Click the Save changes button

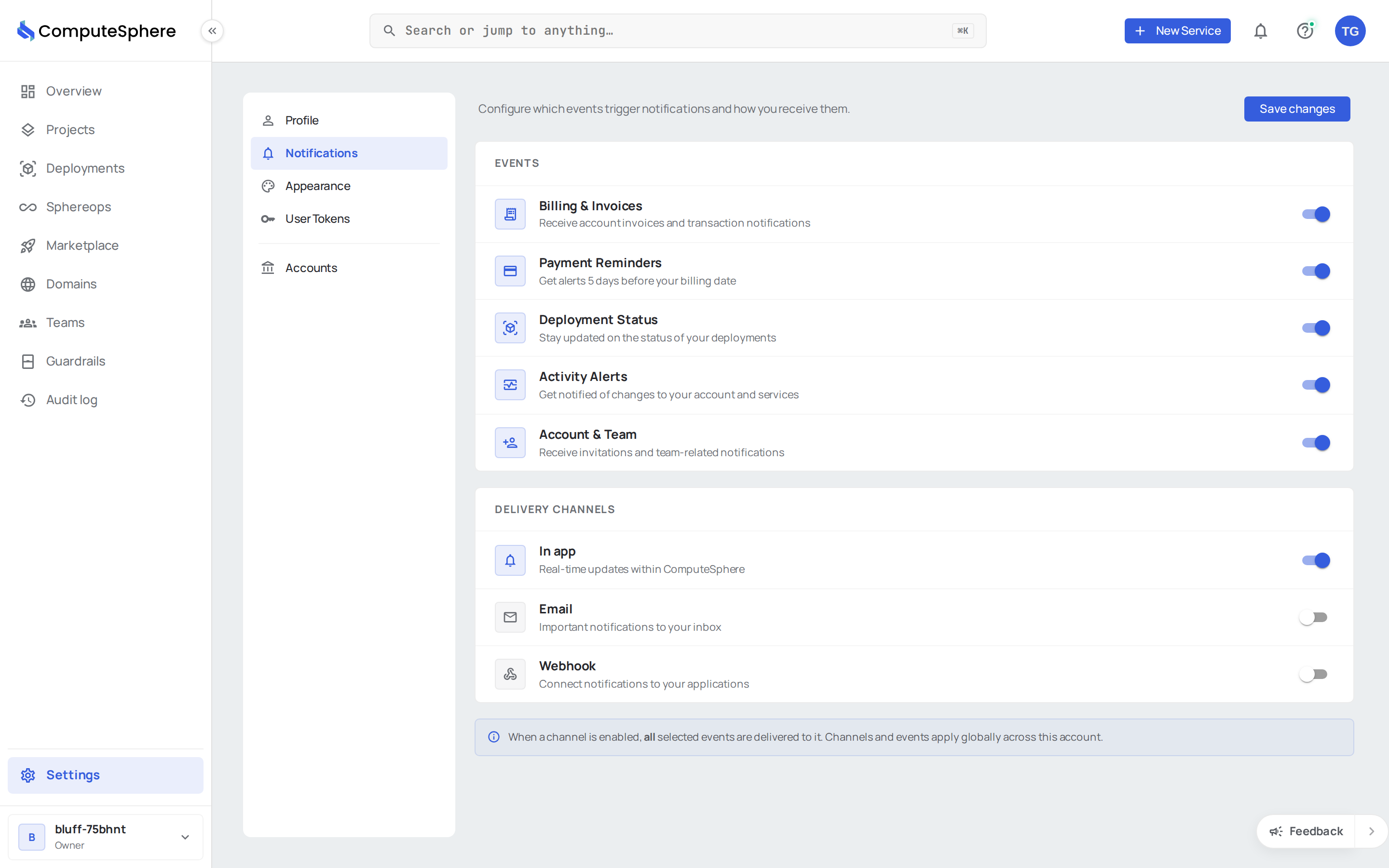pyautogui.click(x=1296, y=109)
